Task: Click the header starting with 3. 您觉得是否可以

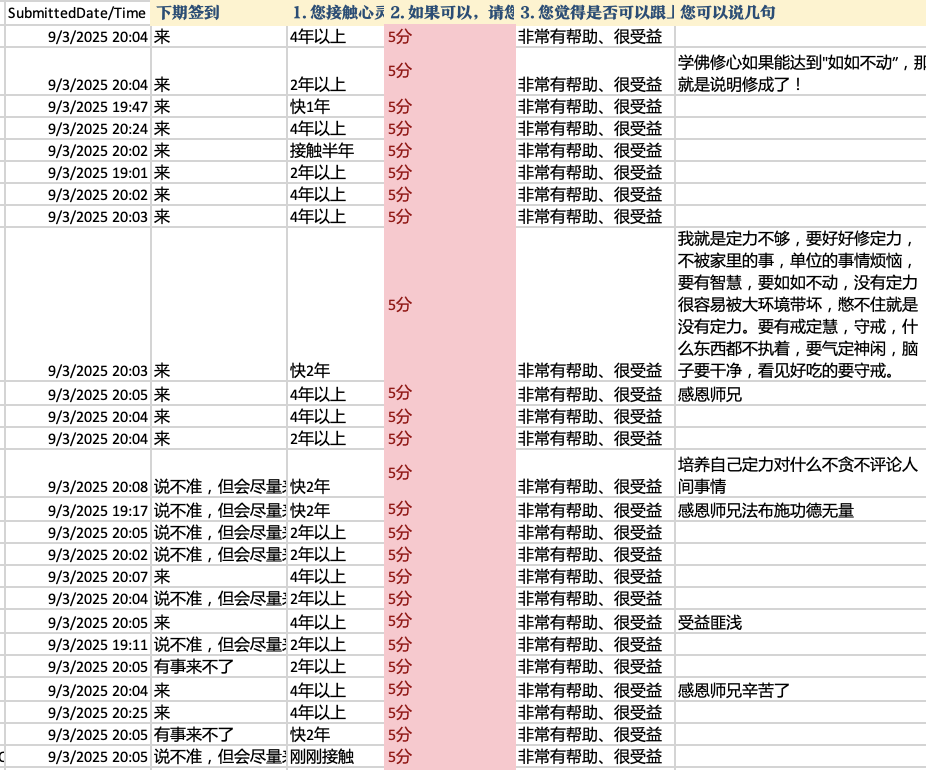Action: pos(595,12)
